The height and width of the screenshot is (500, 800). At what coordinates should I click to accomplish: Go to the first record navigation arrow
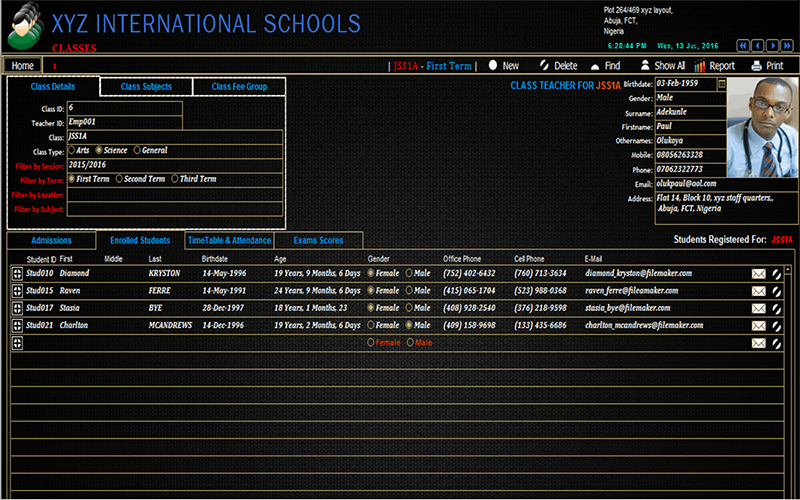[x=743, y=45]
